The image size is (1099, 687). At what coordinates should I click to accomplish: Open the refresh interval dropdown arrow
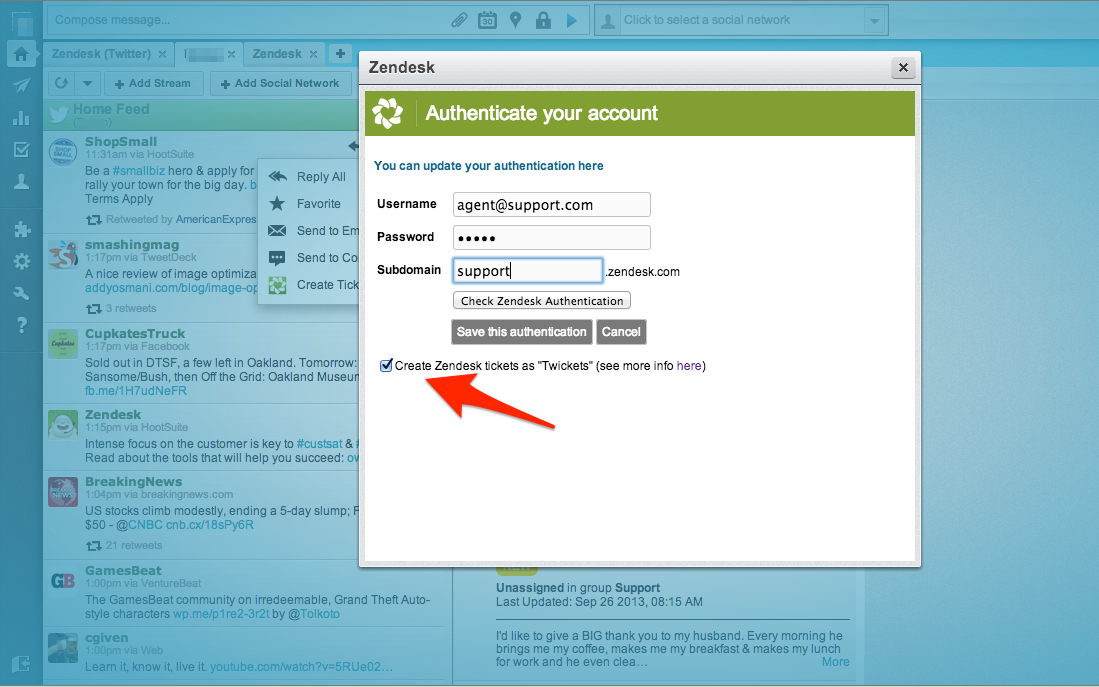coord(87,83)
